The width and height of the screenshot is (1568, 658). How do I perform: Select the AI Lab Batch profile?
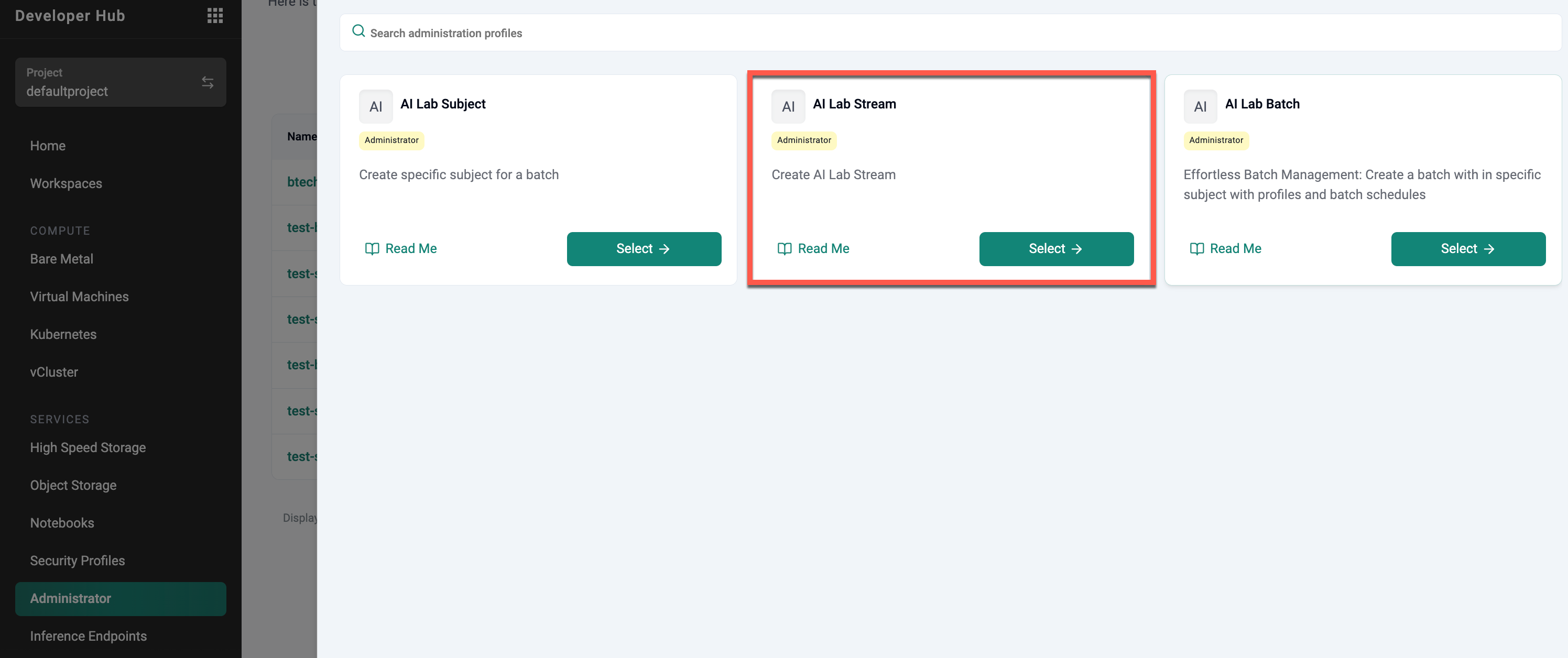pos(1468,248)
